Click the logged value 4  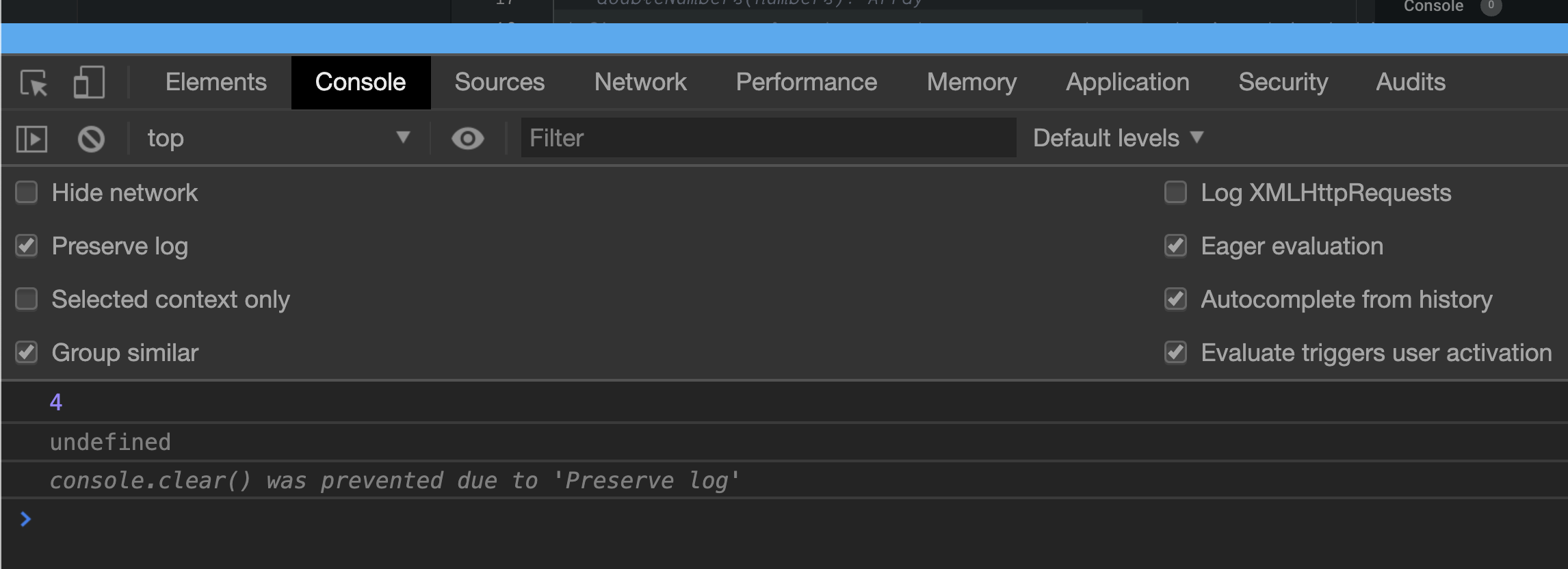[57, 402]
